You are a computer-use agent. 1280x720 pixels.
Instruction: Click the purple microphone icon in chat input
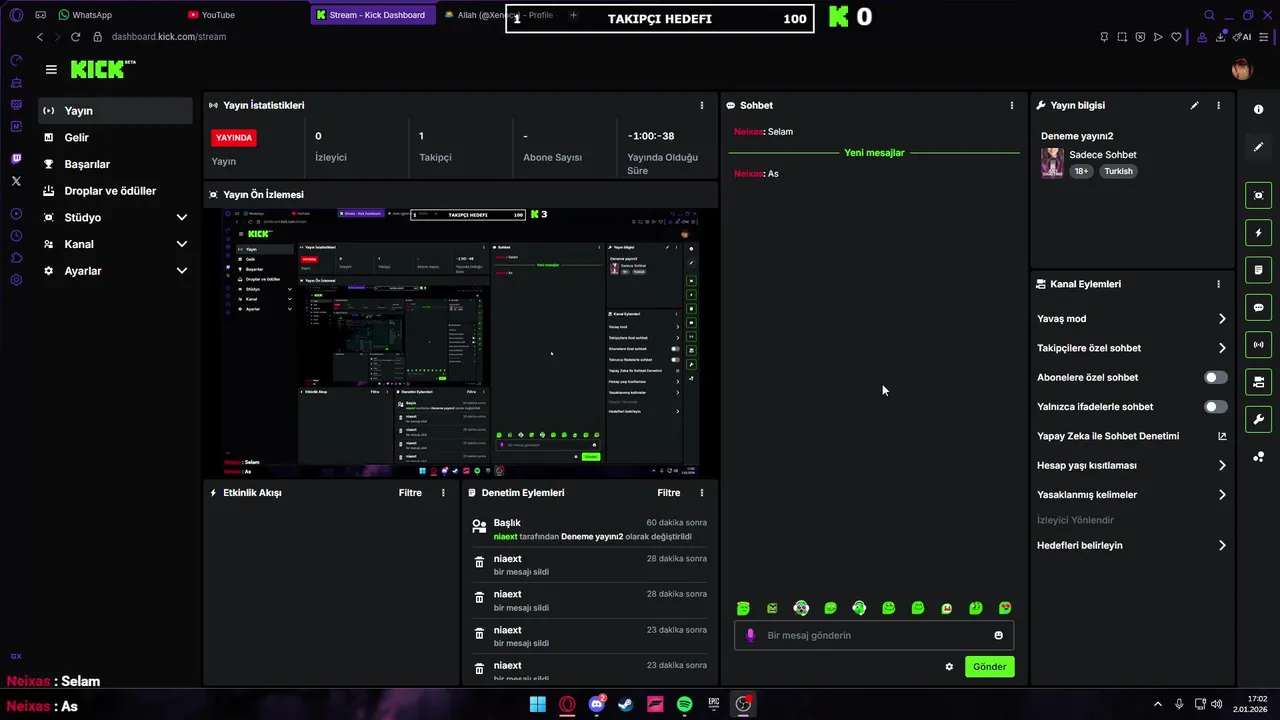pos(750,635)
